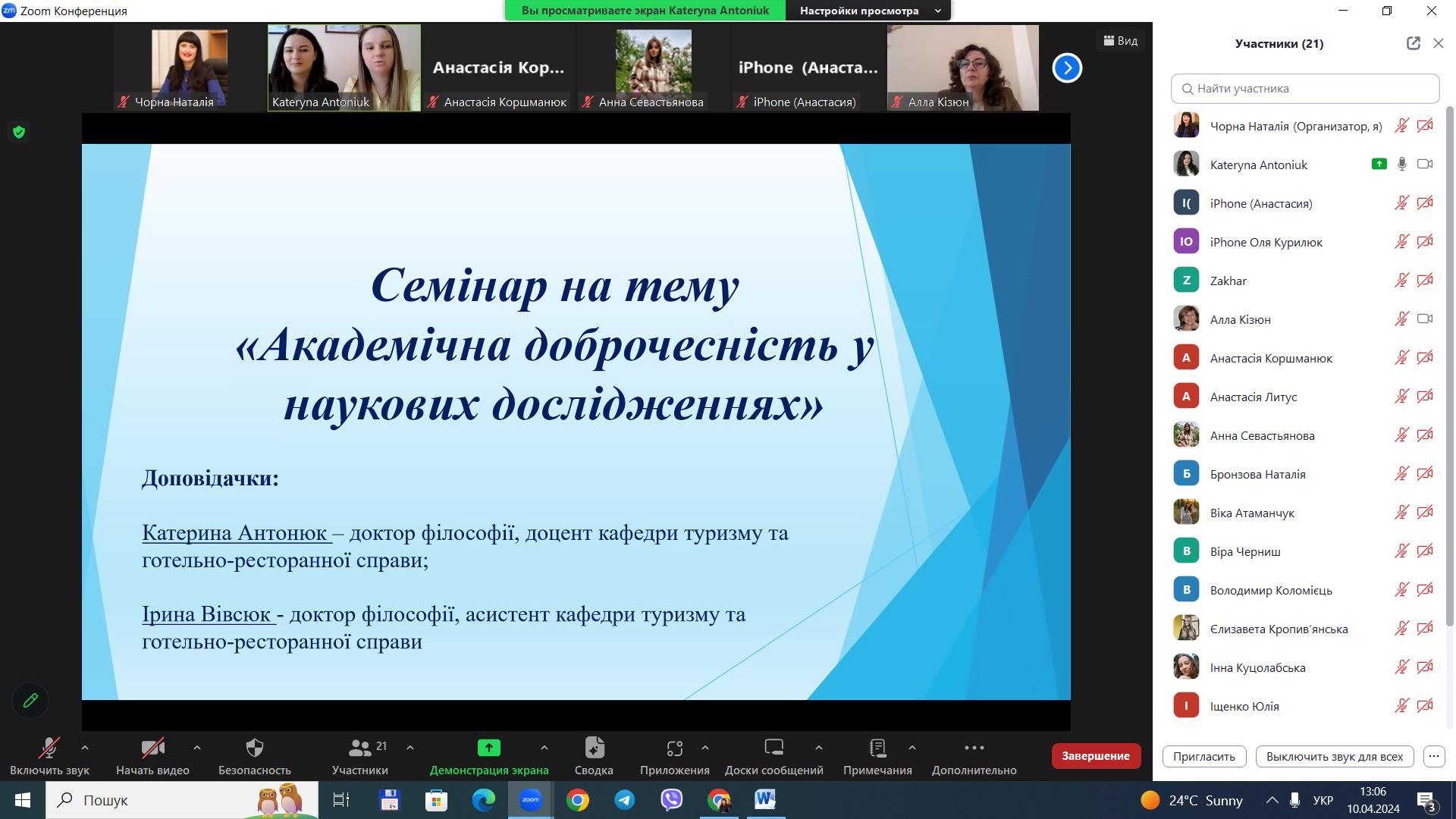Pop out the participants panel
Viewport: 1456px width, 819px height.
[x=1413, y=43]
